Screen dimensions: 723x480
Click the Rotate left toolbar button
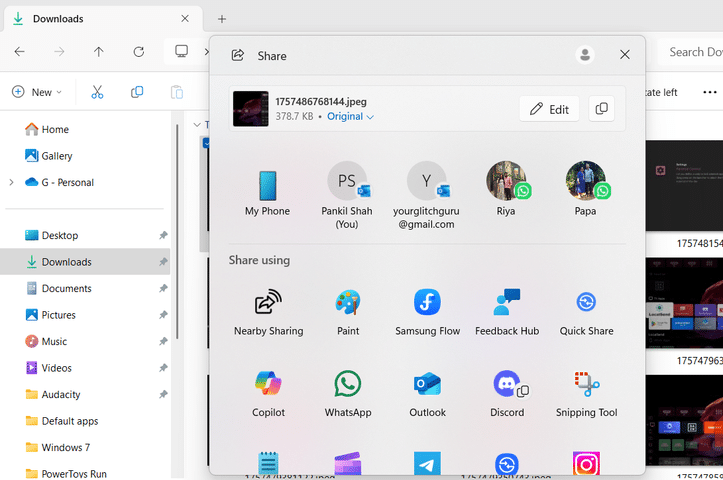pos(661,92)
